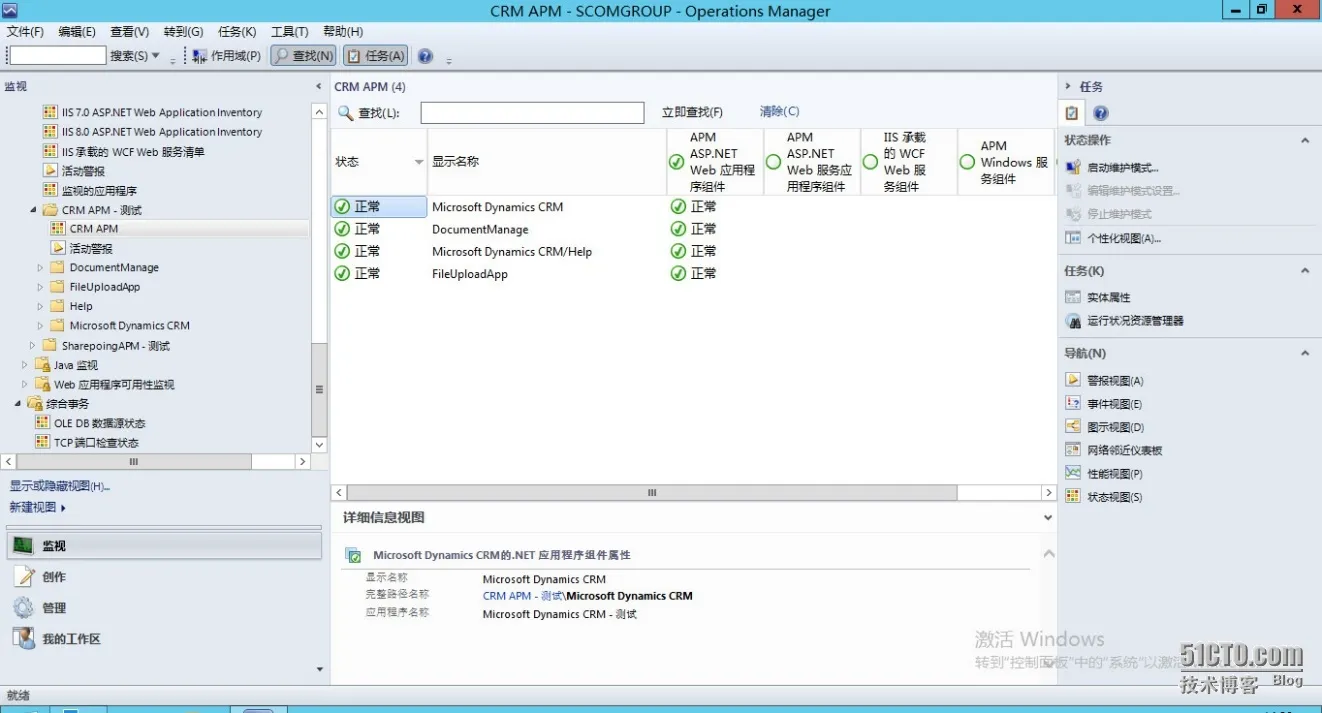Screen dimensions: 1322x713
Task: Open the 状态 column sort dropdown
Action: (x=419, y=162)
